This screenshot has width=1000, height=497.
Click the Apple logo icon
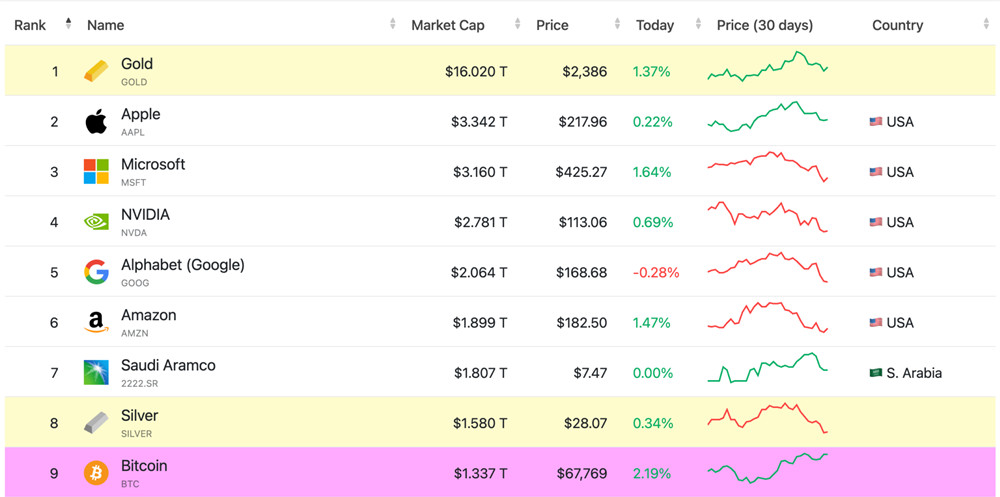click(x=96, y=122)
